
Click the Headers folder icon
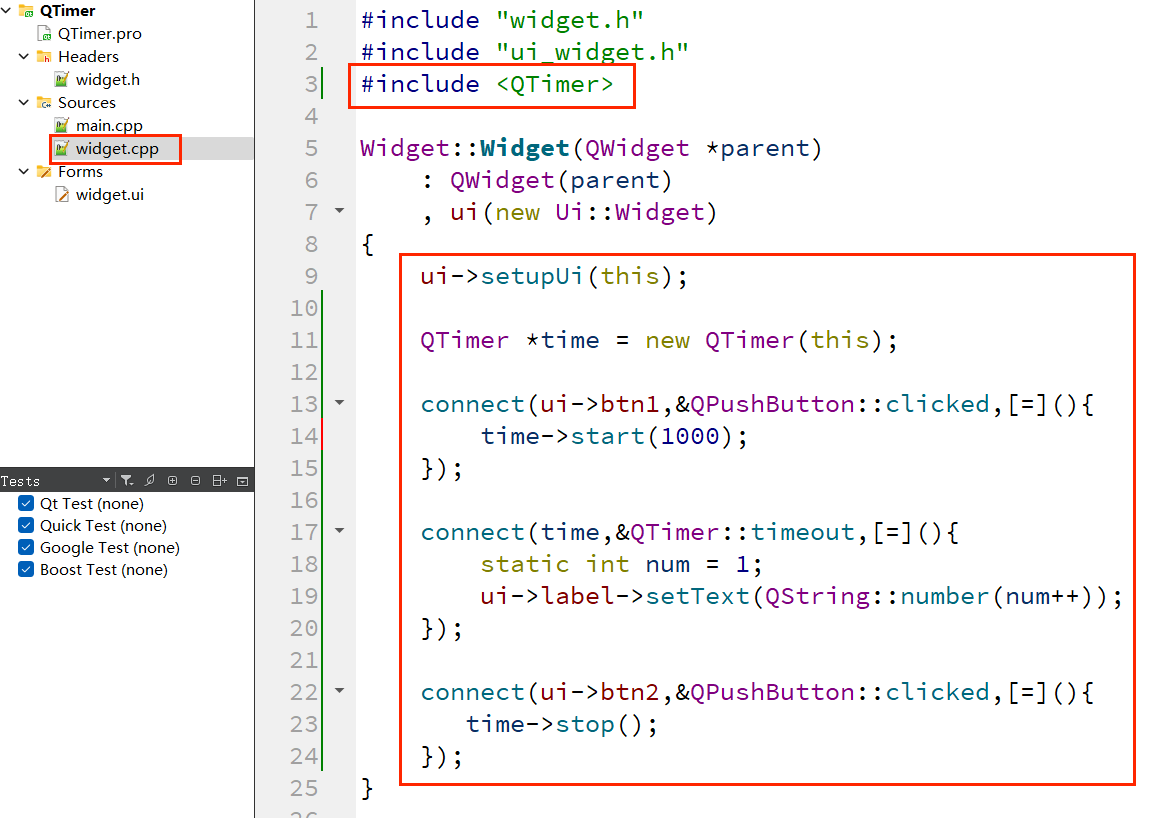click(x=44, y=57)
